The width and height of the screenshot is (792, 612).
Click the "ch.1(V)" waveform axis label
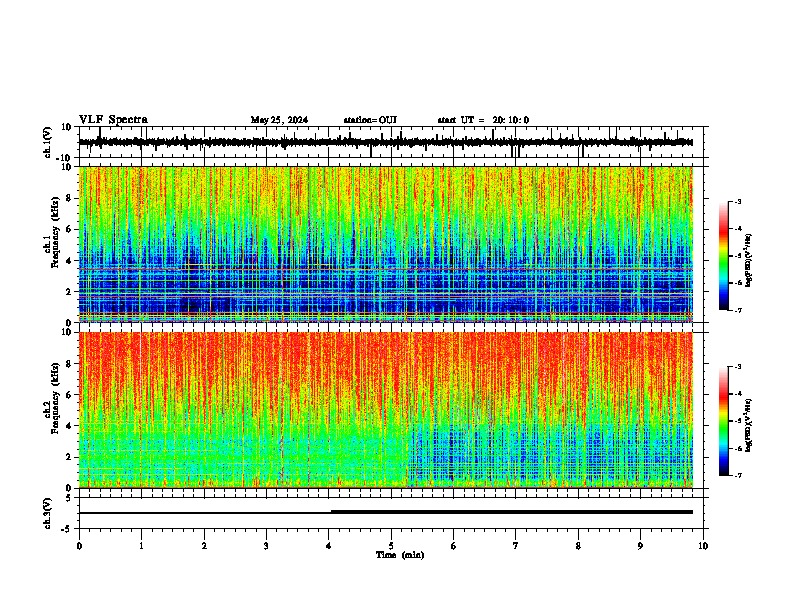click(x=48, y=142)
